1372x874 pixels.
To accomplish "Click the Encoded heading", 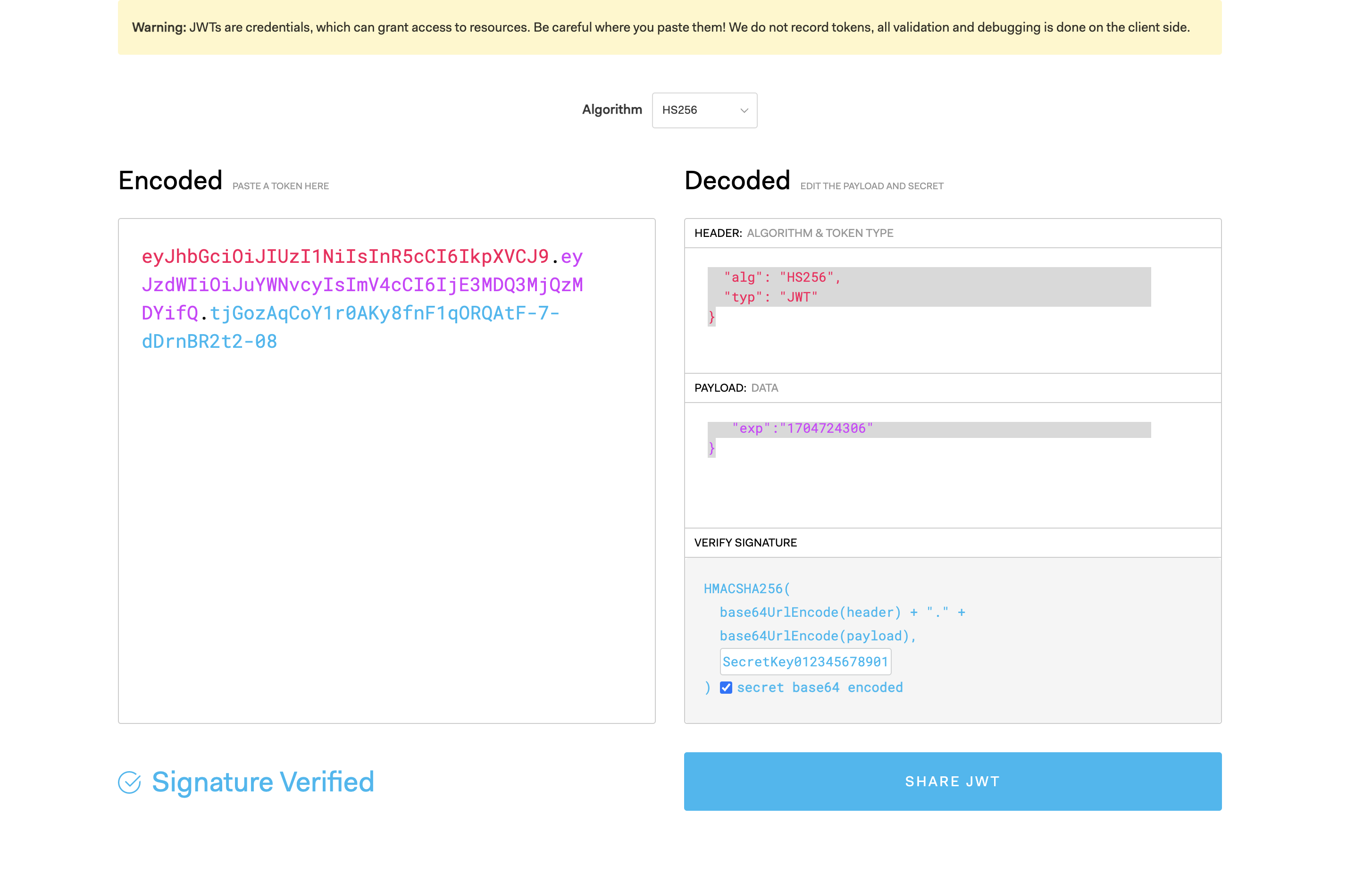I will coord(170,181).
